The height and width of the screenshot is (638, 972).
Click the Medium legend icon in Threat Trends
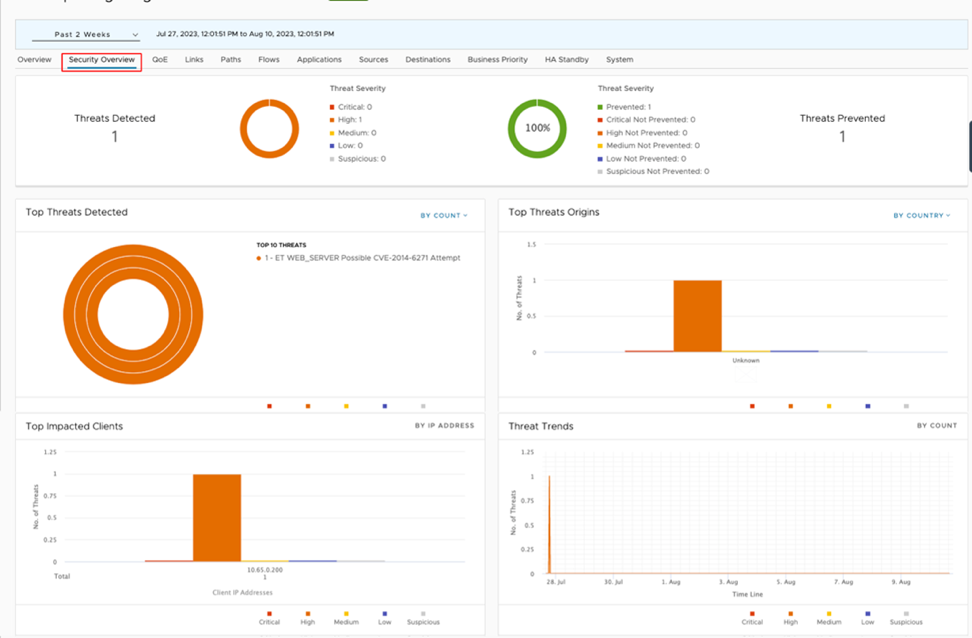829,613
